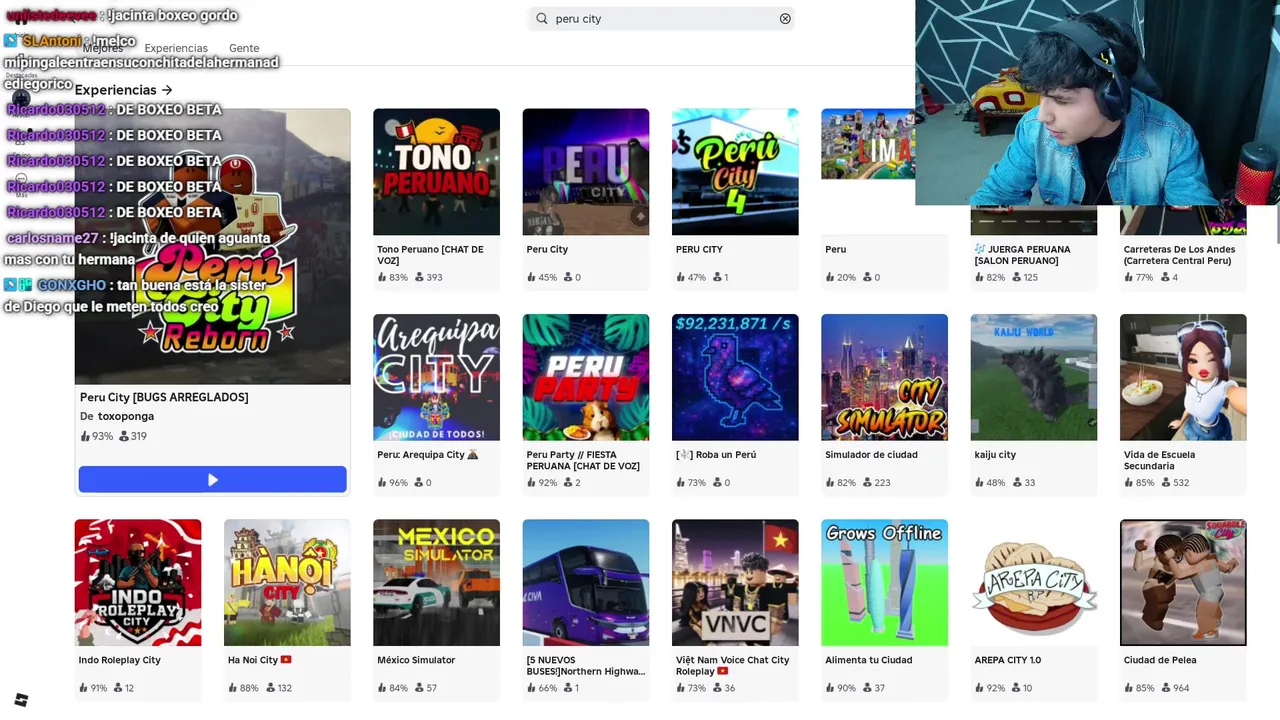Click inside the peru city search field
Viewport: 1280px width, 720px height.
662,19
